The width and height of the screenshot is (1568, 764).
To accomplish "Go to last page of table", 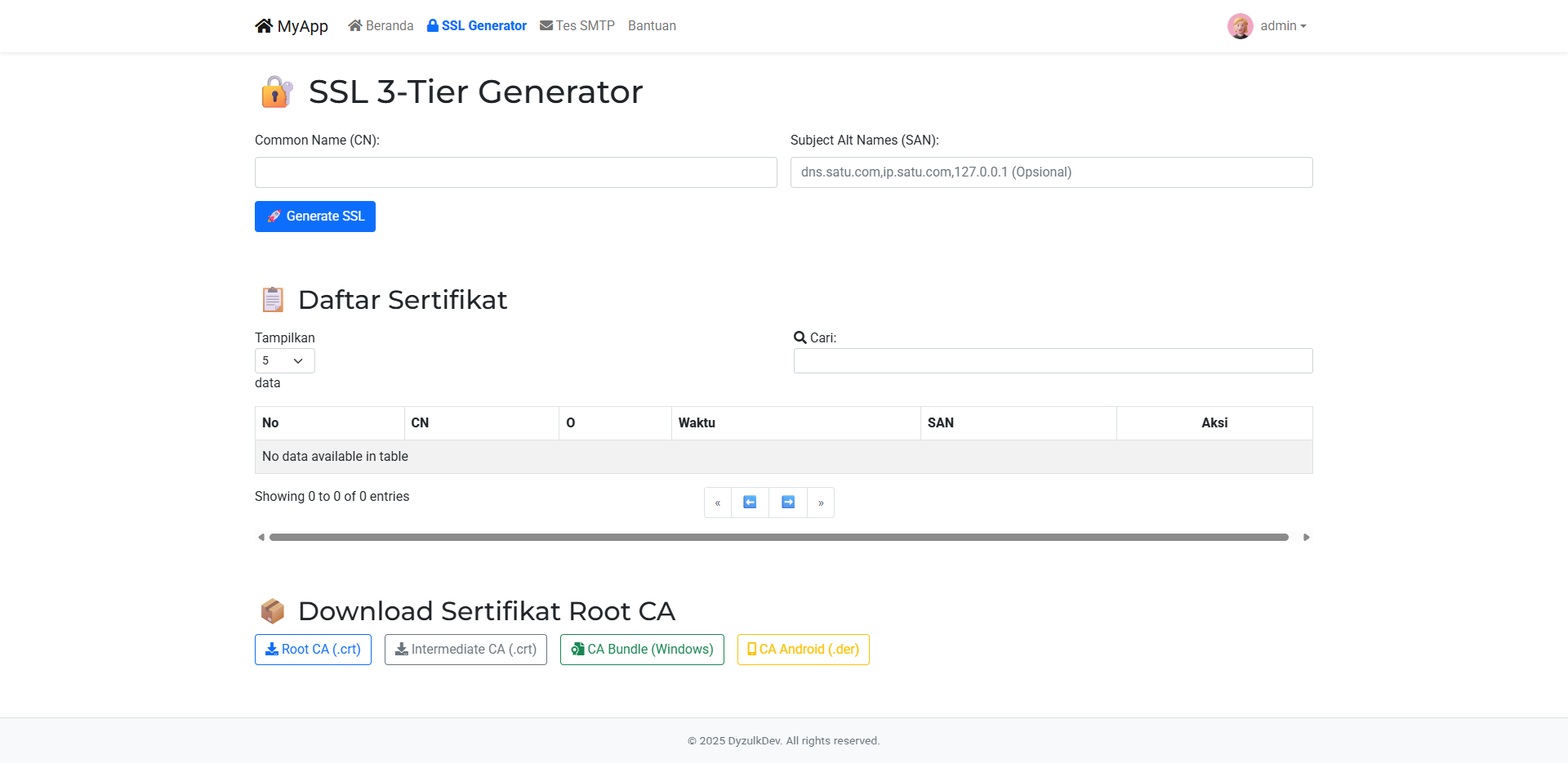I will [x=821, y=503].
